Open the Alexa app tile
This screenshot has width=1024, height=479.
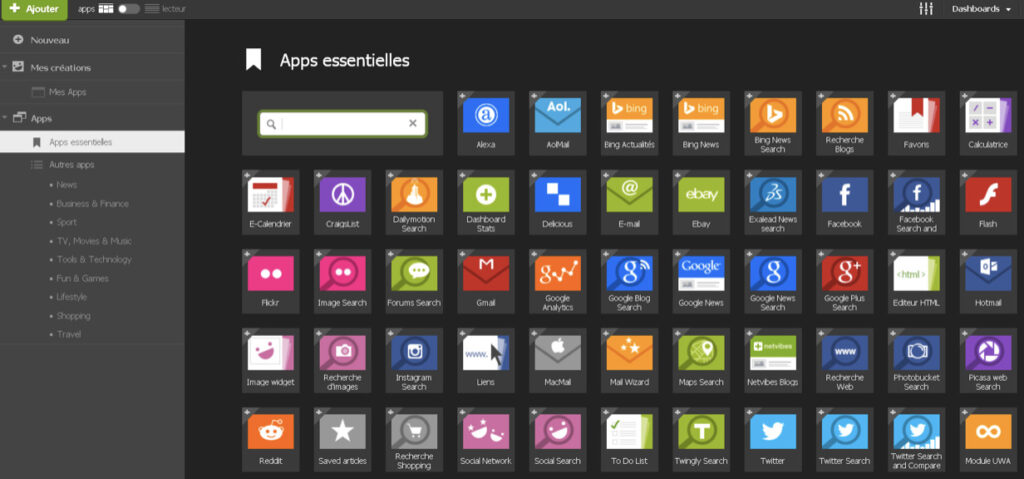pos(486,123)
